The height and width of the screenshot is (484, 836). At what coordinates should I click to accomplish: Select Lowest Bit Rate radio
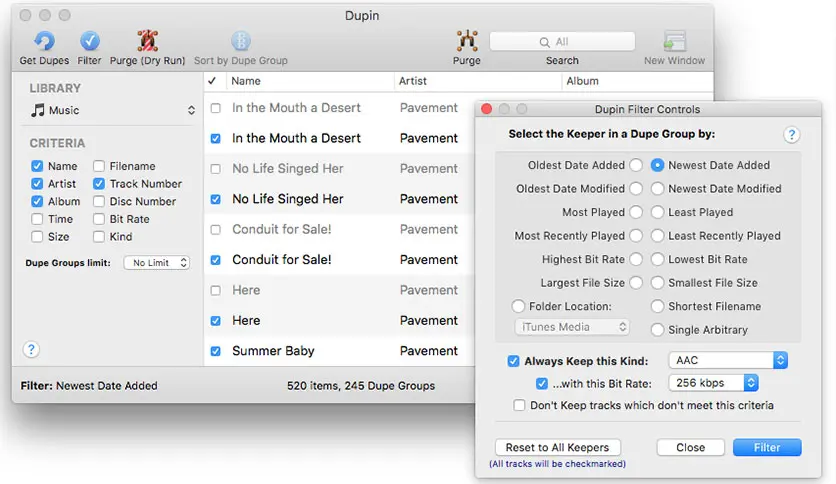pos(657,259)
